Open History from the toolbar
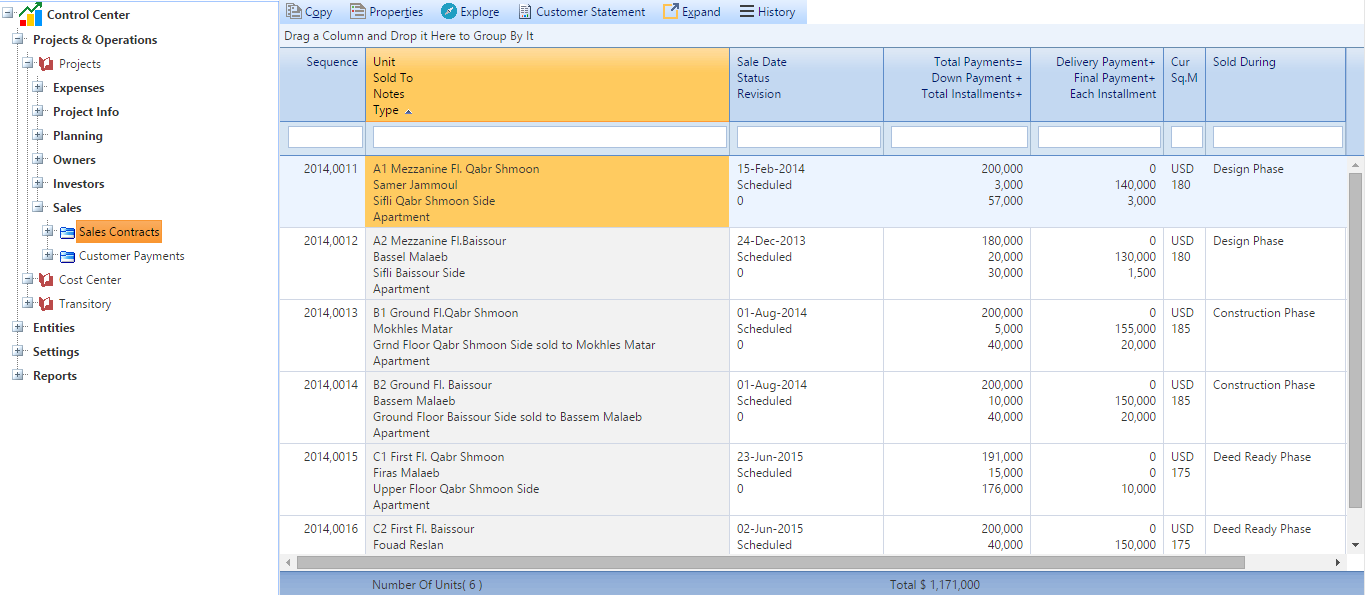1365x595 pixels. point(768,12)
